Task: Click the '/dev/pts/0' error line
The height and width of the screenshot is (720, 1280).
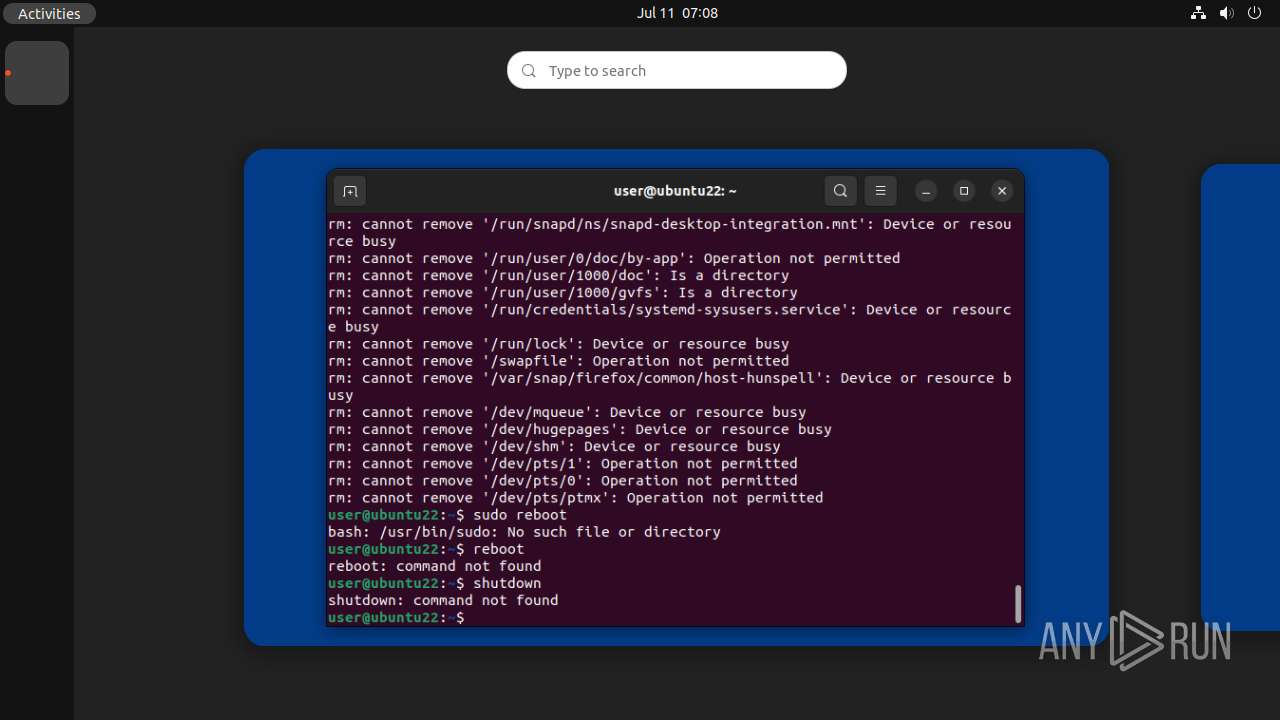Action: 562,481
